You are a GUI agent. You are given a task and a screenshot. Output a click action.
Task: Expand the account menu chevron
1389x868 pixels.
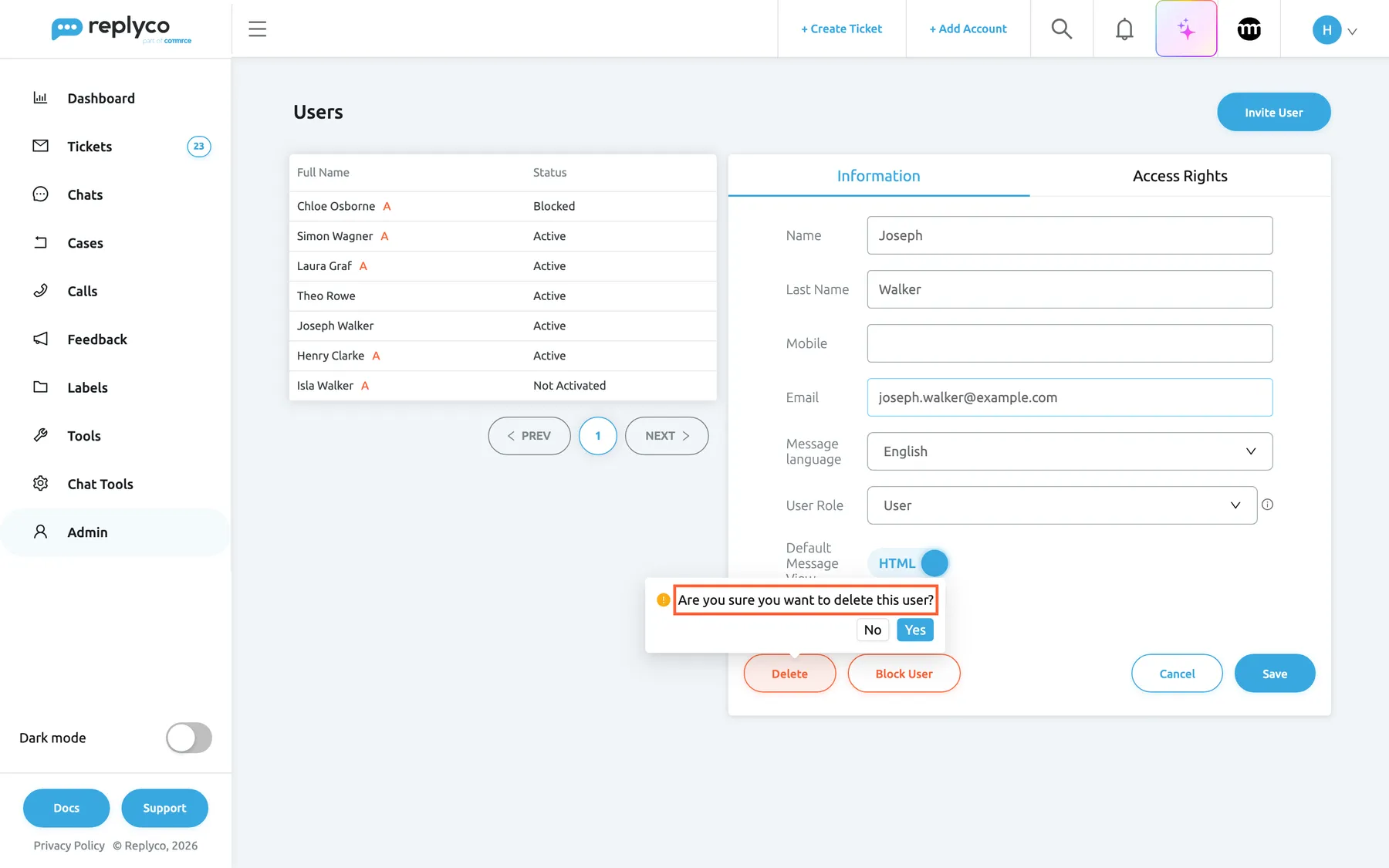pyautogui.click(x=1352, y=32)
